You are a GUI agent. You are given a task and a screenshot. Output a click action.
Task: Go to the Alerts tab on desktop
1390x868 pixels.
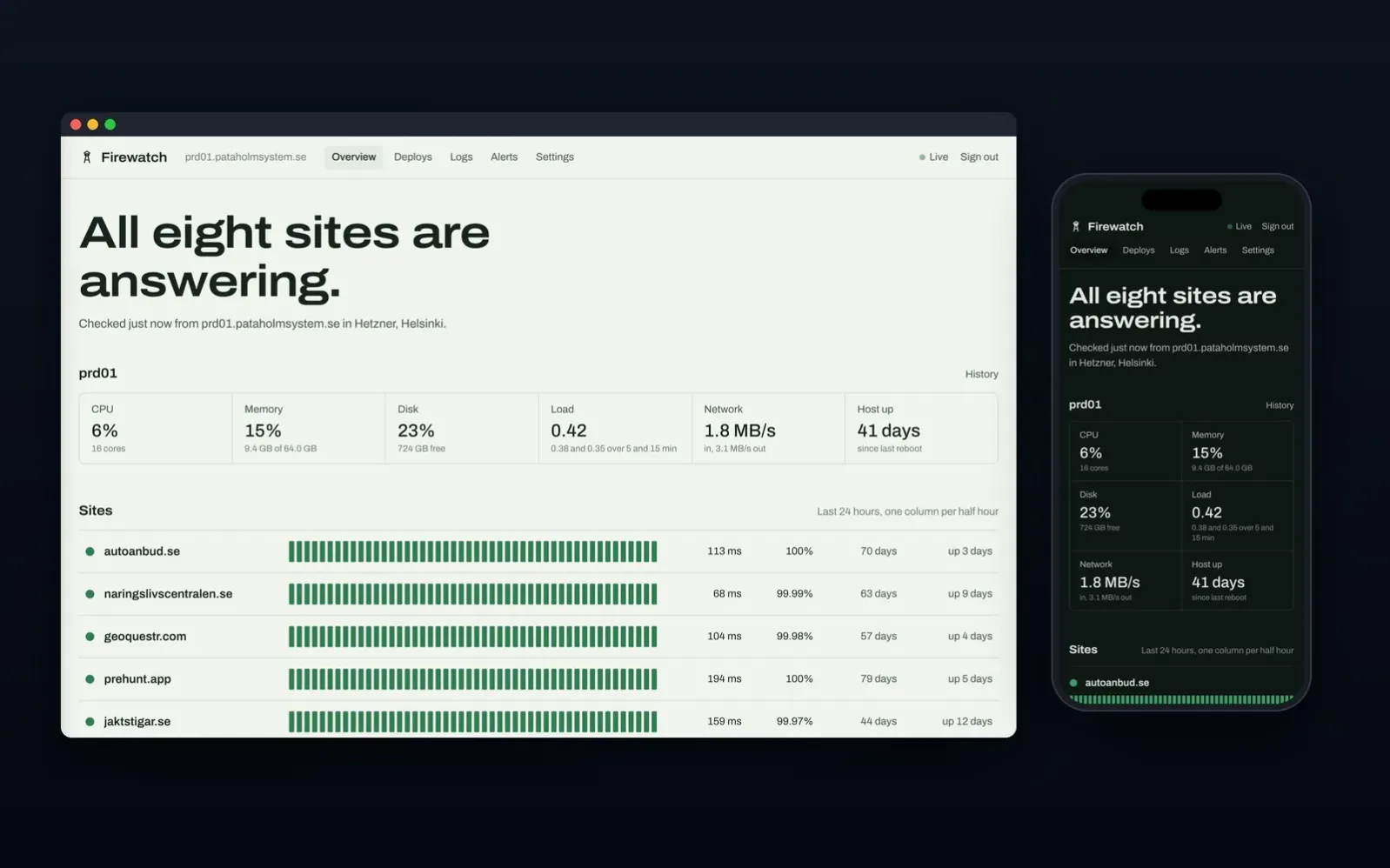(504, 157)
